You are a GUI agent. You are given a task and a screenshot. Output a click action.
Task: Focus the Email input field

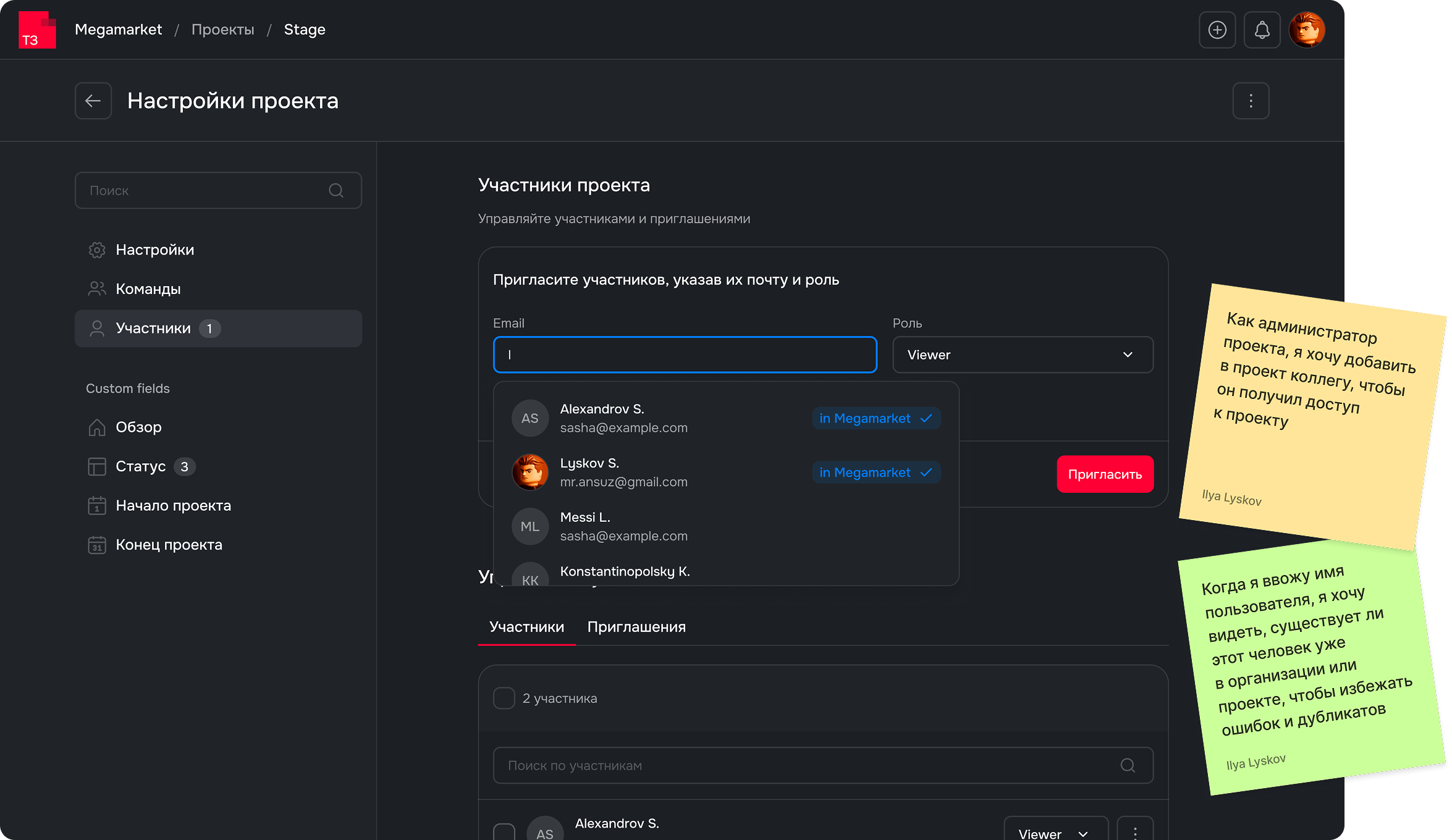[x=685, y=355]
